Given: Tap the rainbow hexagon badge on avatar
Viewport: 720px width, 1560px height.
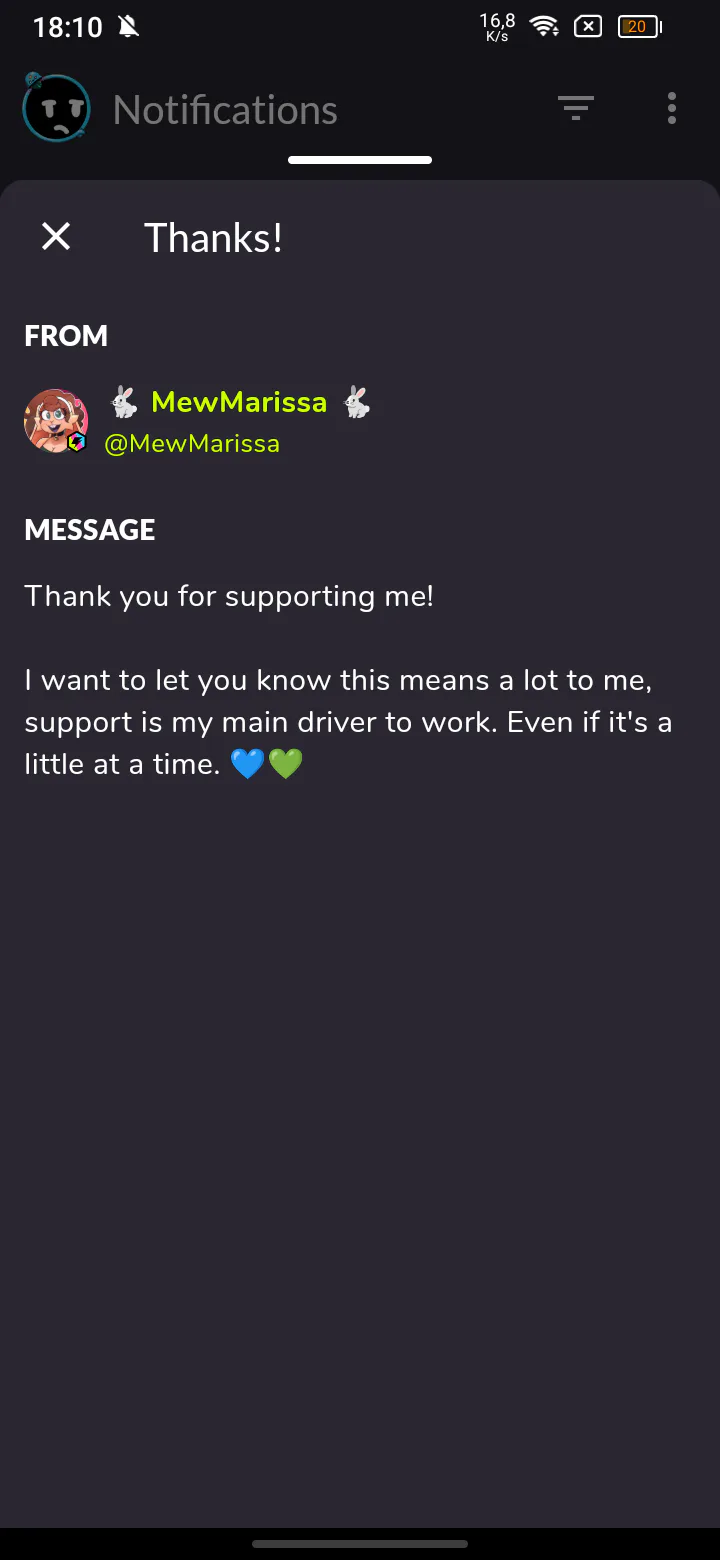Looking at the screenshot, I should pyautogui.click(x=77, y=442).
